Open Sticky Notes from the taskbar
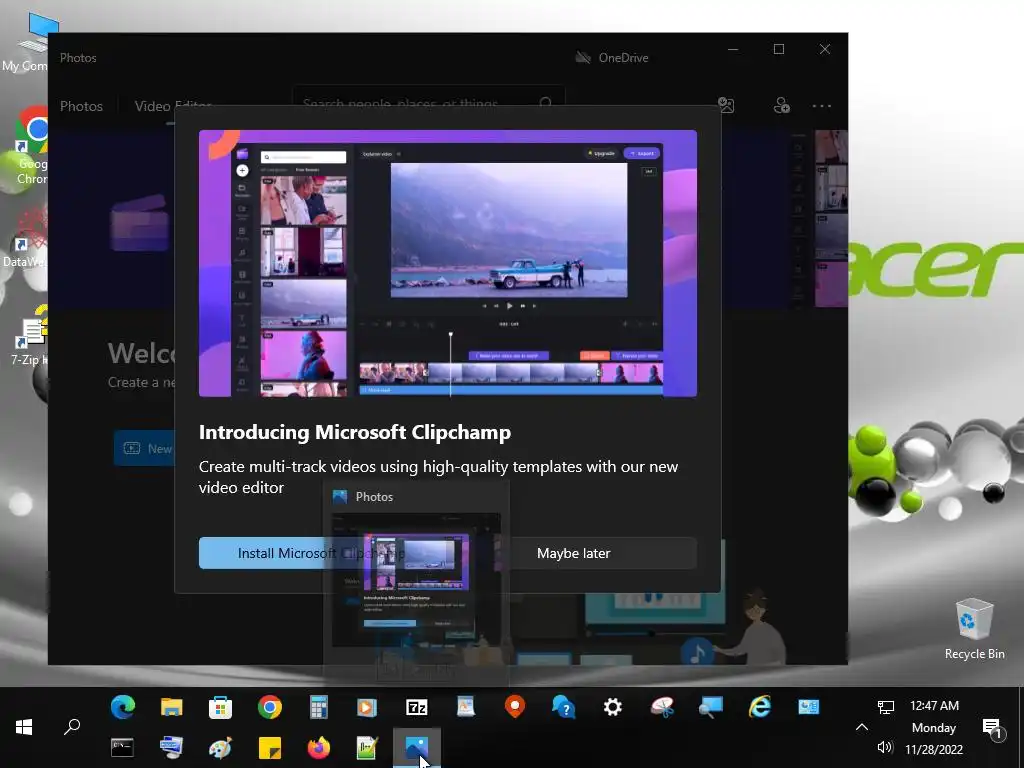Image resolution: width=1024 pixels, height=768 pixels. pyautogui.click(x=270, y=748)
